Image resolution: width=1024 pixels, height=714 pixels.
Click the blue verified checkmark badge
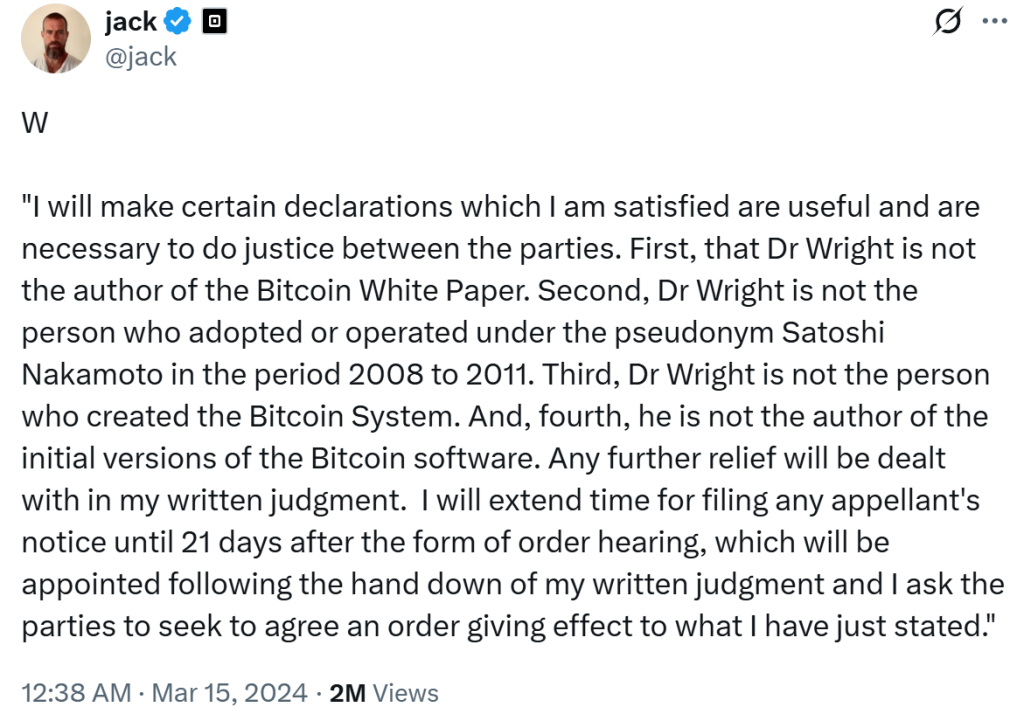[178, 22]
